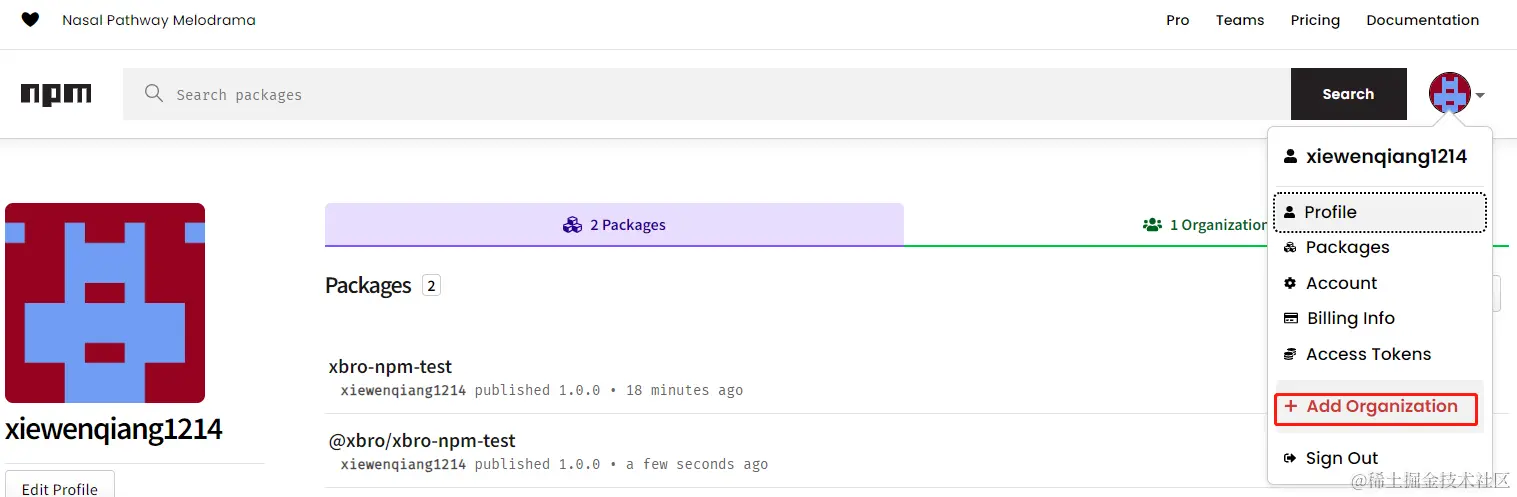Switch to the 1 Organization tab

point(1205,225)
